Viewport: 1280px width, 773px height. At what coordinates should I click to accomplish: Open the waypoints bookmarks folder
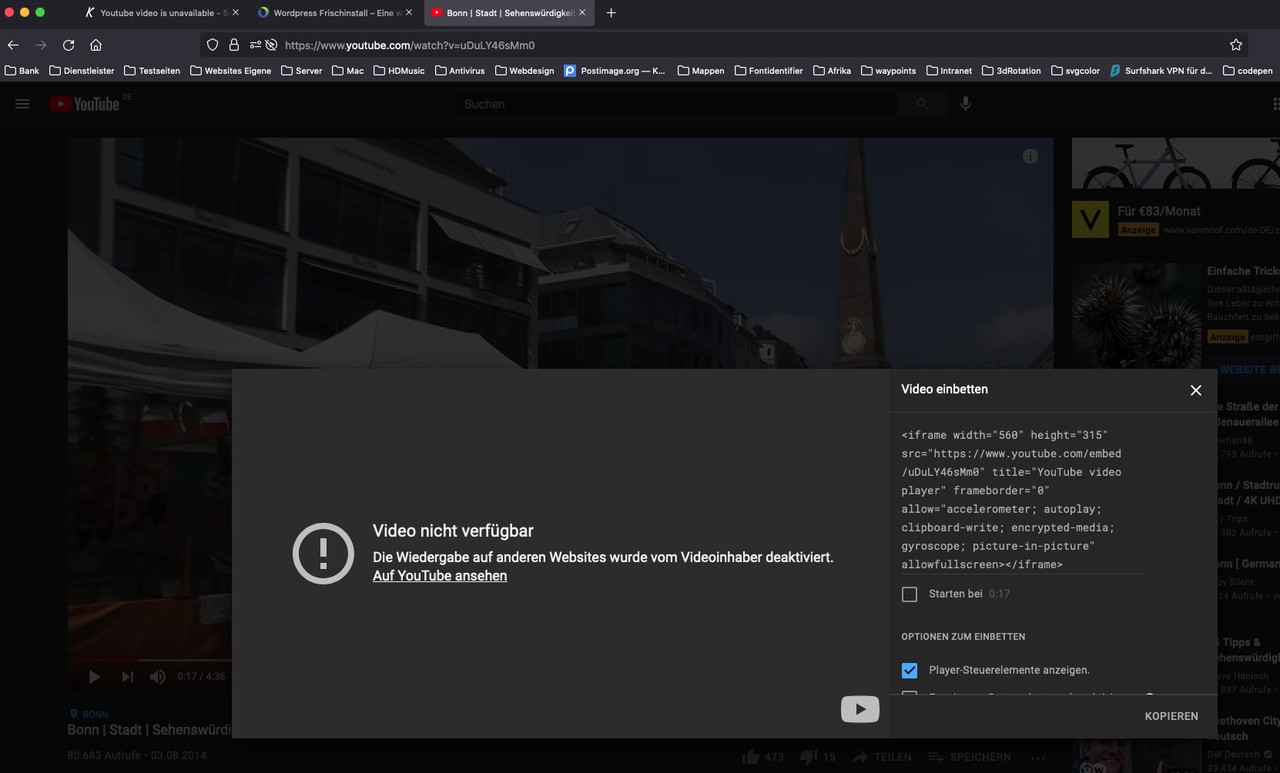(x=888, y=71)
